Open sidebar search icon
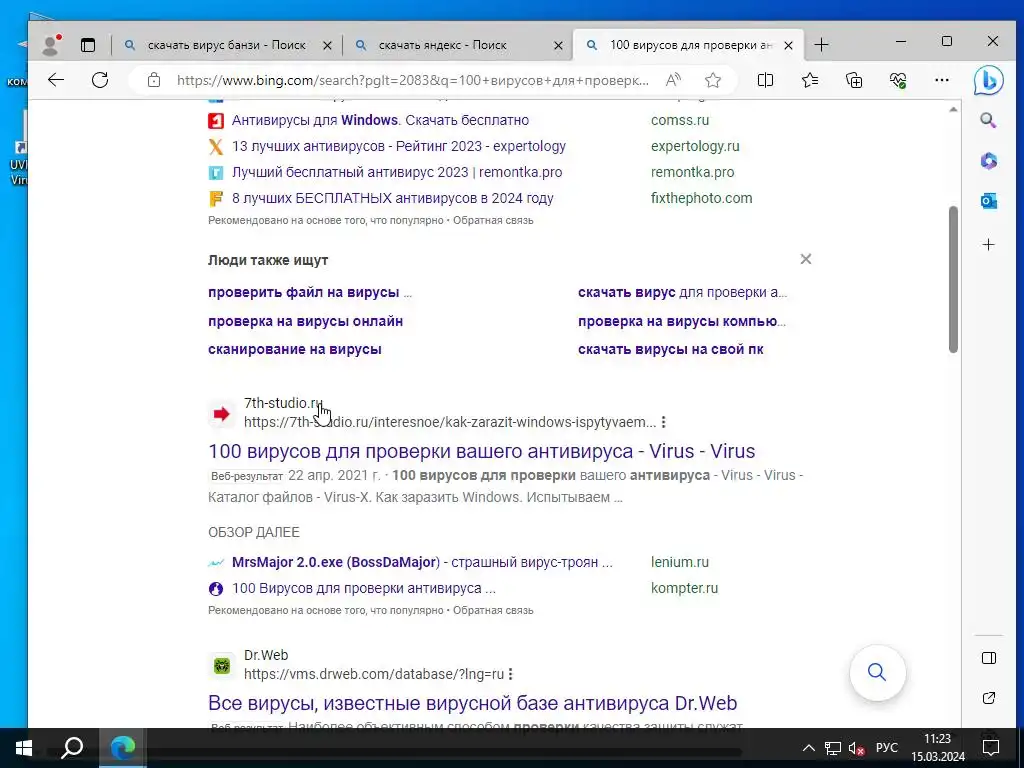Image resolution: width=1024 pixels, height=768 pixels. pos(988,120)
